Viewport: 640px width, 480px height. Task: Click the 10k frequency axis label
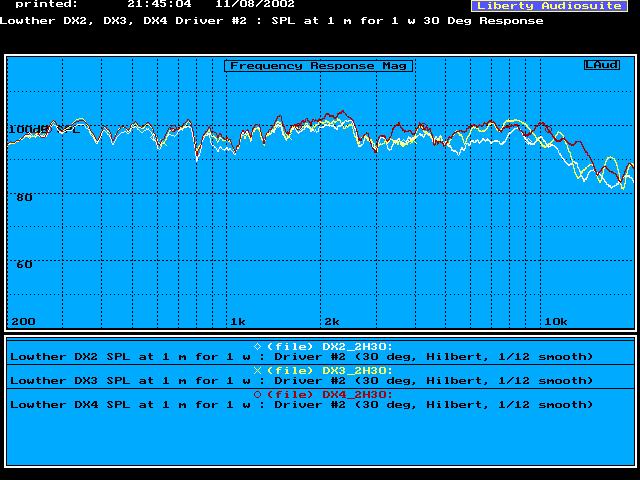(556, 322)
